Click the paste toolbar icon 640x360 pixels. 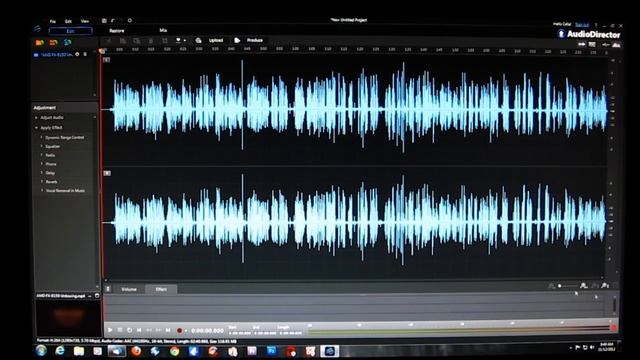click(x=137, y=40)
